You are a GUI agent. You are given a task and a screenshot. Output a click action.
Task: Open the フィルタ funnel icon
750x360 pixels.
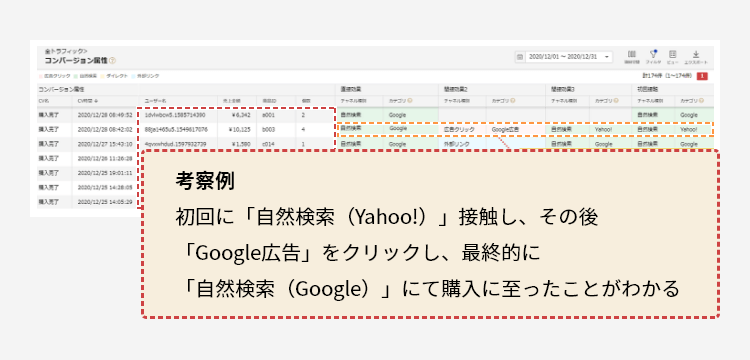[x=653, y=54]
